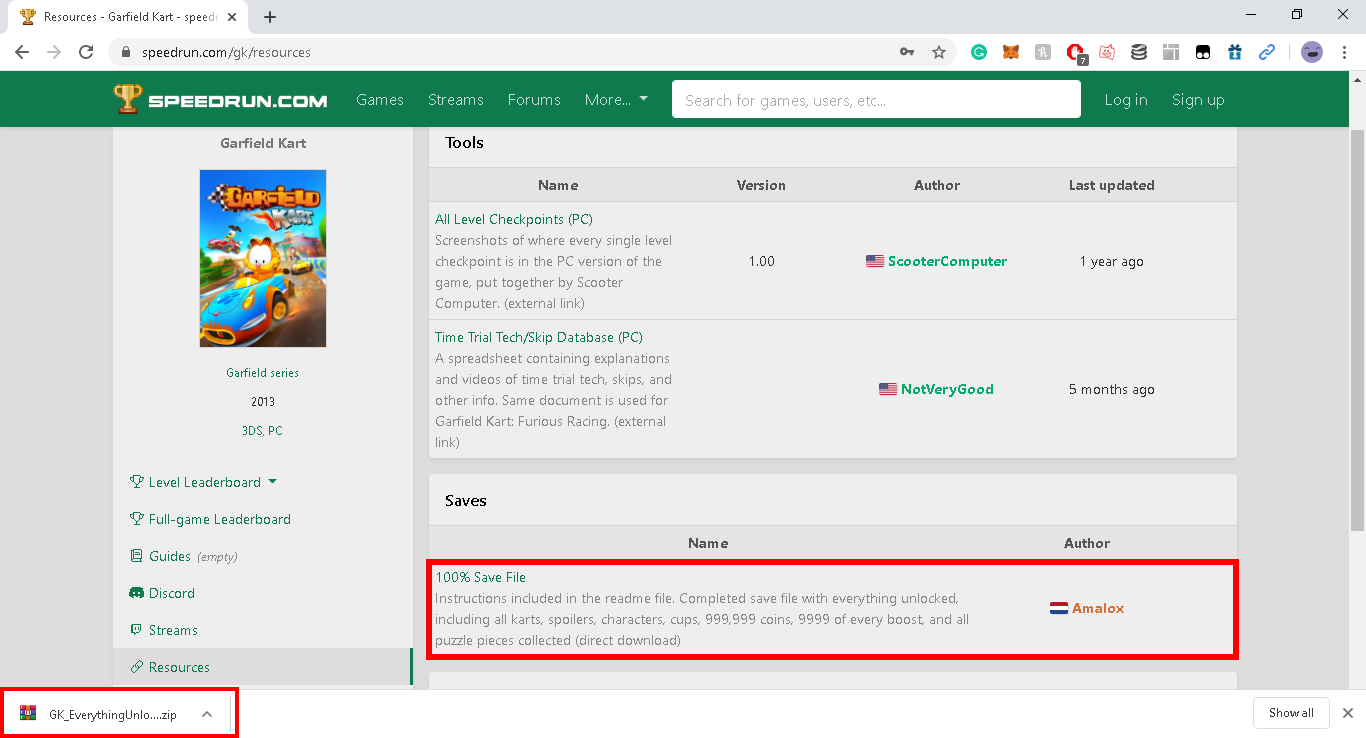Image resolution: width=1366 pixels, height=738 pixels.
Task: Bookmark this page with the star icon
Action: coord(939,52)
